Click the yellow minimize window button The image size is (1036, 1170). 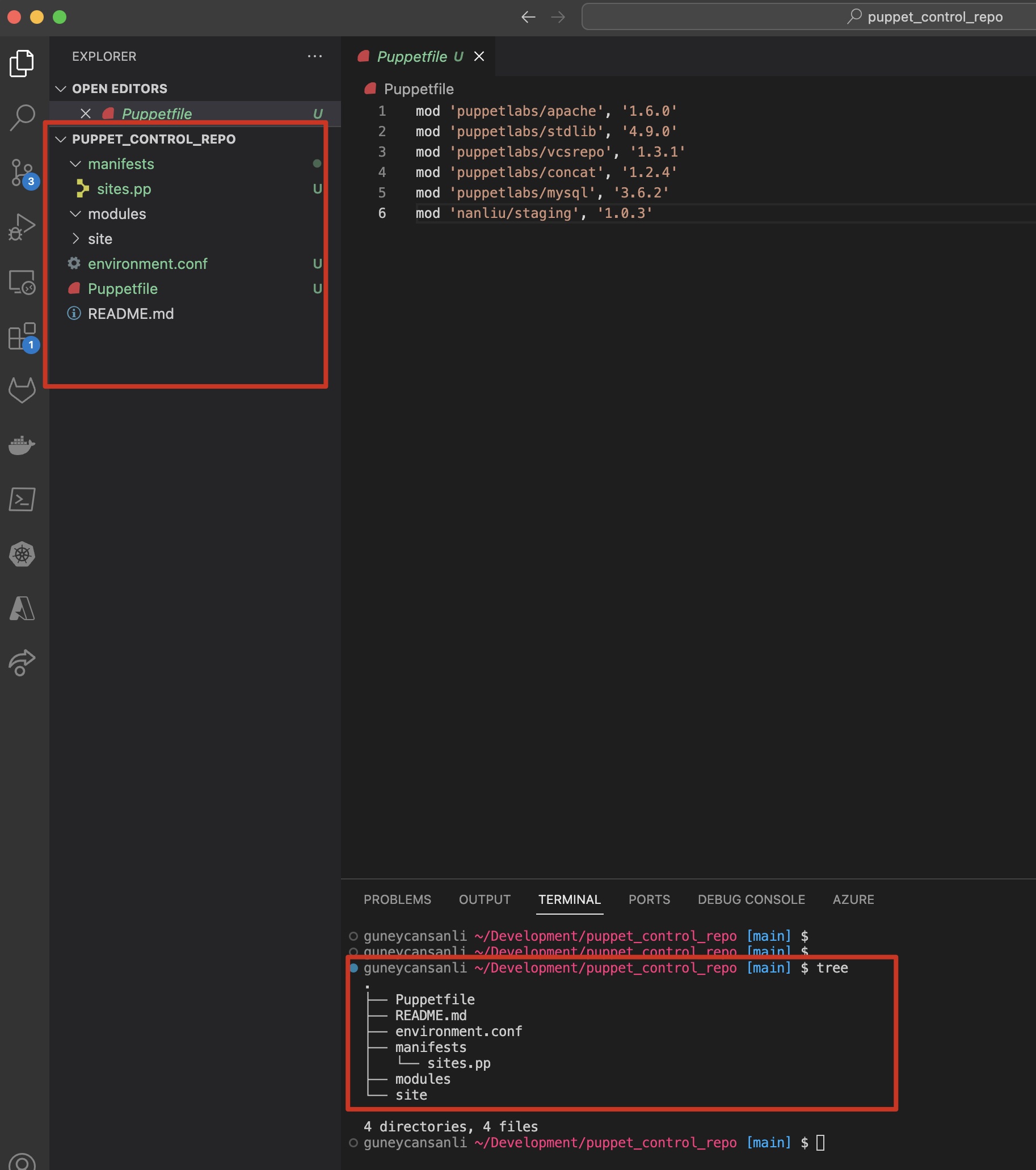(x=37, y=17)
